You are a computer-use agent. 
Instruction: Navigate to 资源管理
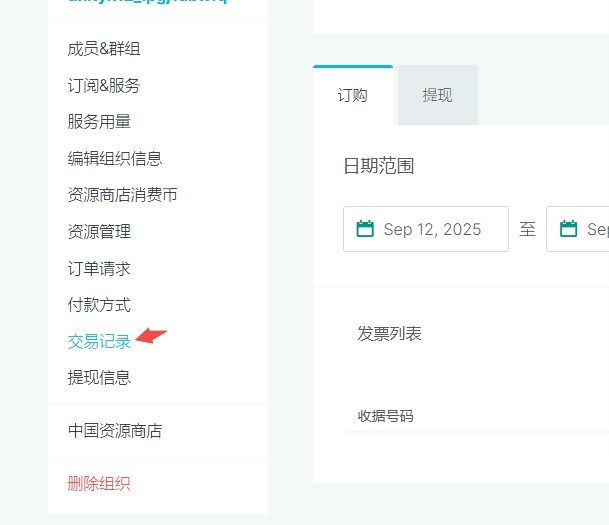[x=99, y=231]
